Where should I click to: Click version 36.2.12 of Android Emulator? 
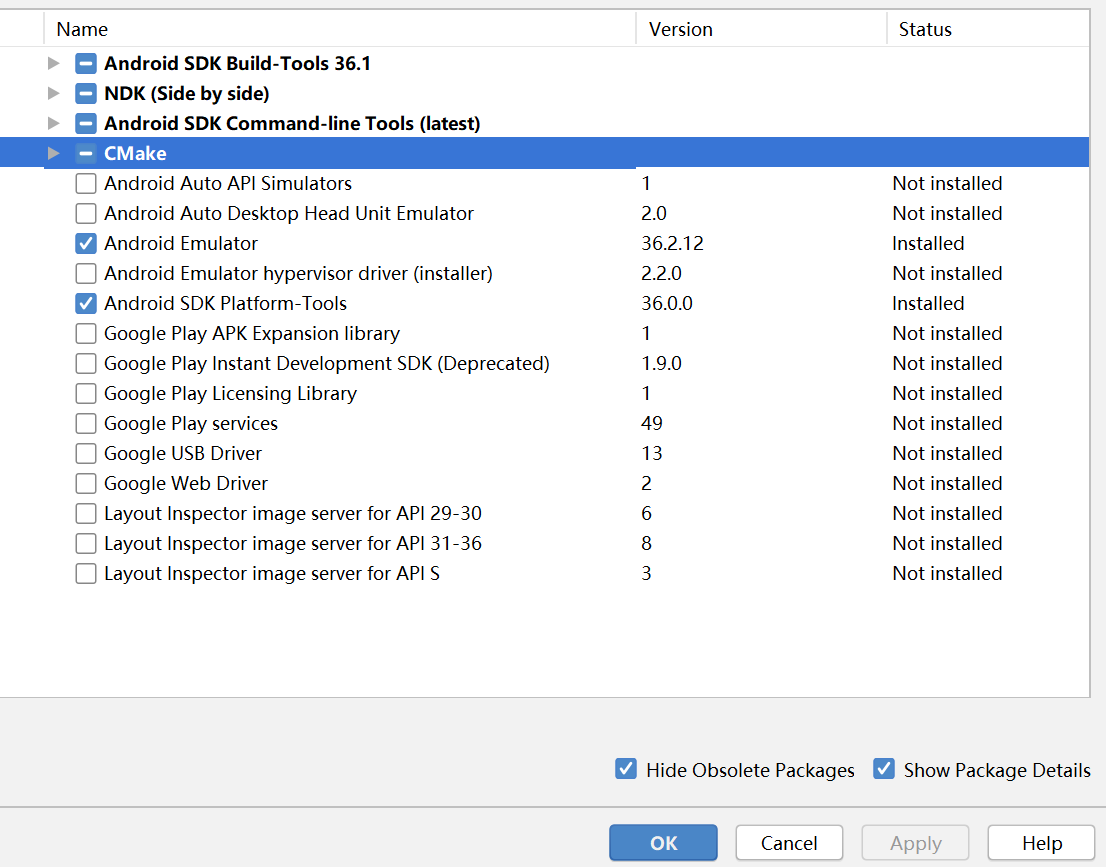coord(672,243)
